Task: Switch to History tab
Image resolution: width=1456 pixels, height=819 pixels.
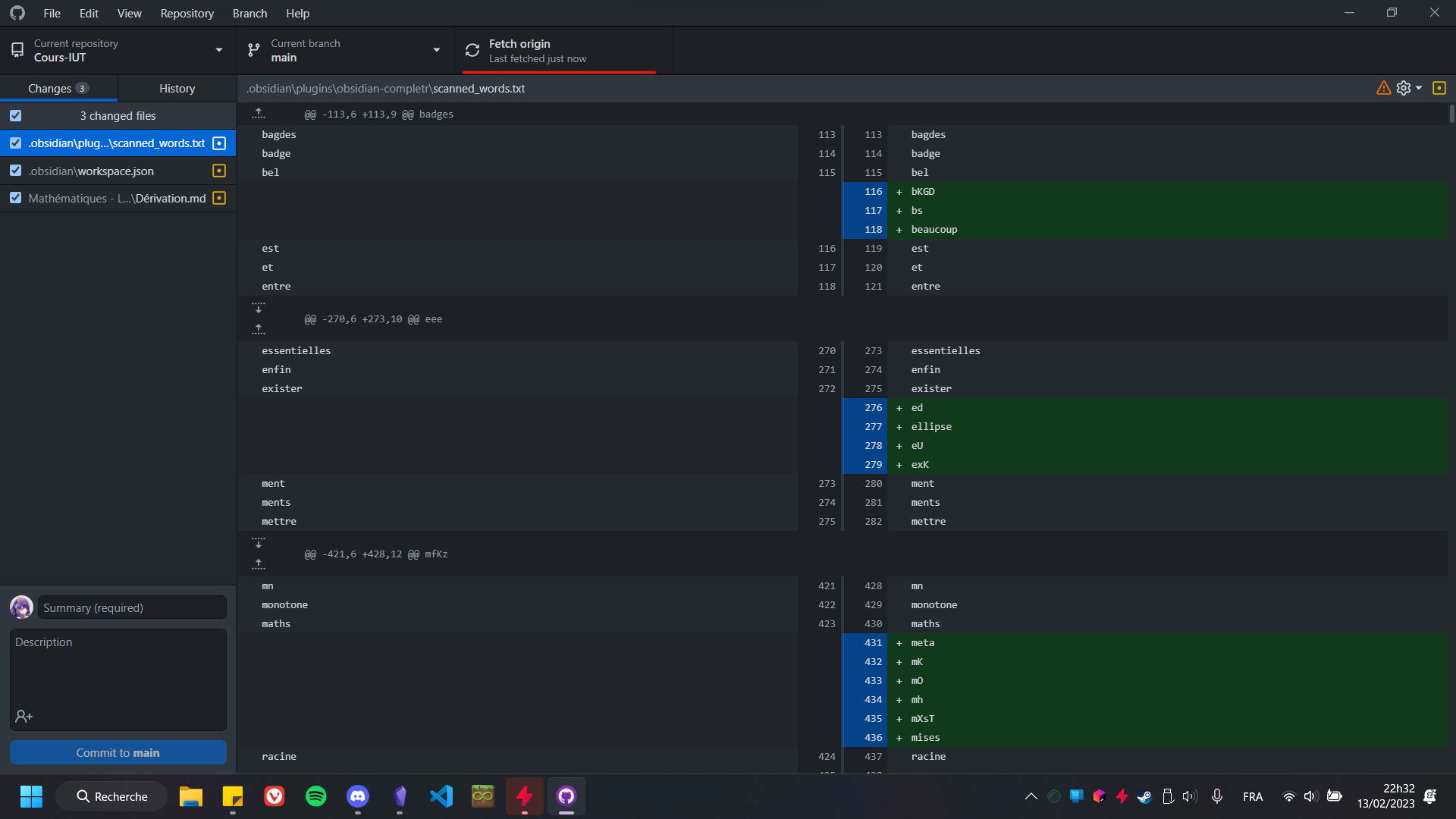Action: tap(176, 88)
